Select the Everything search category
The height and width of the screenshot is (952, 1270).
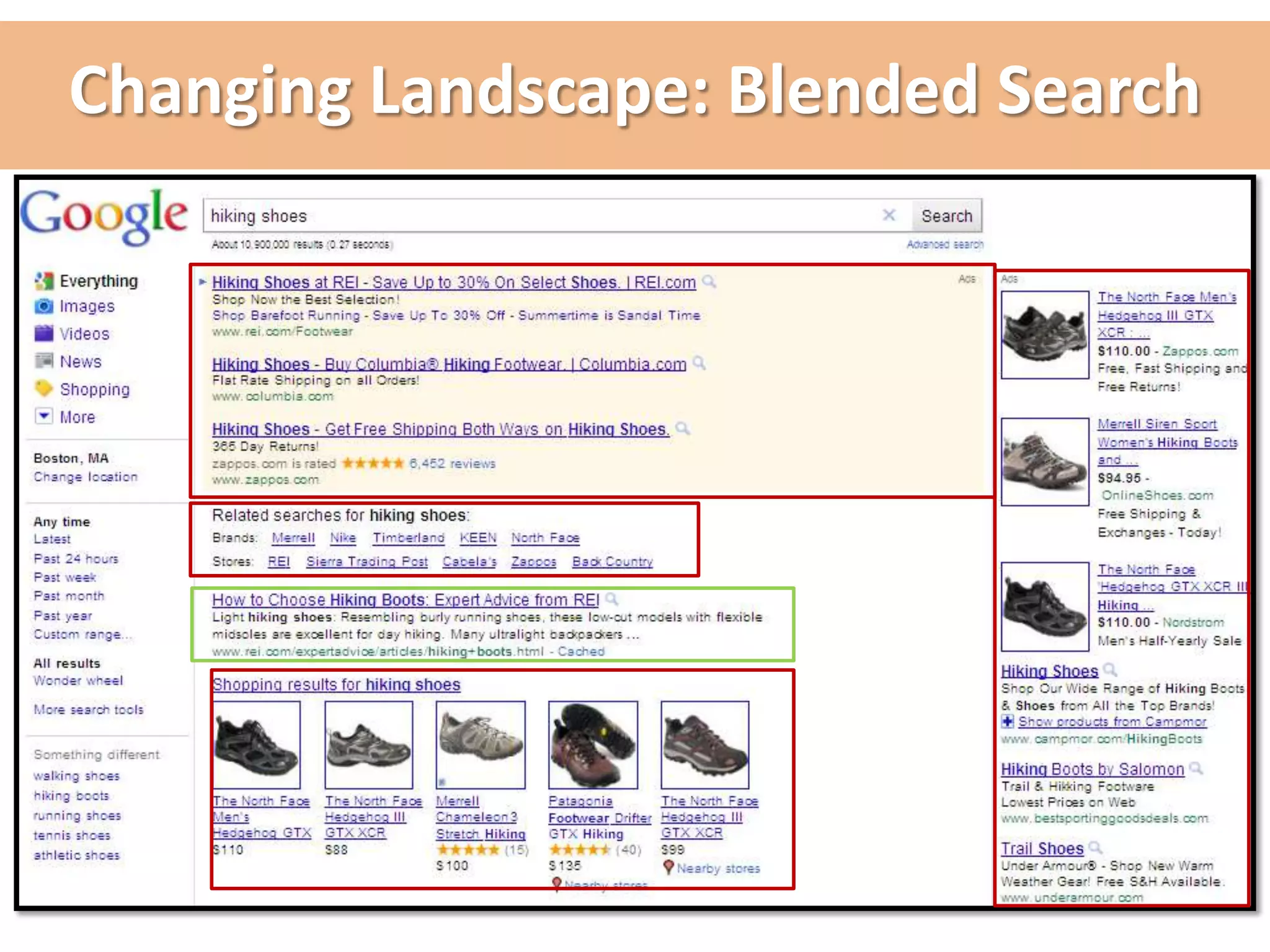[x=99, y=281]
